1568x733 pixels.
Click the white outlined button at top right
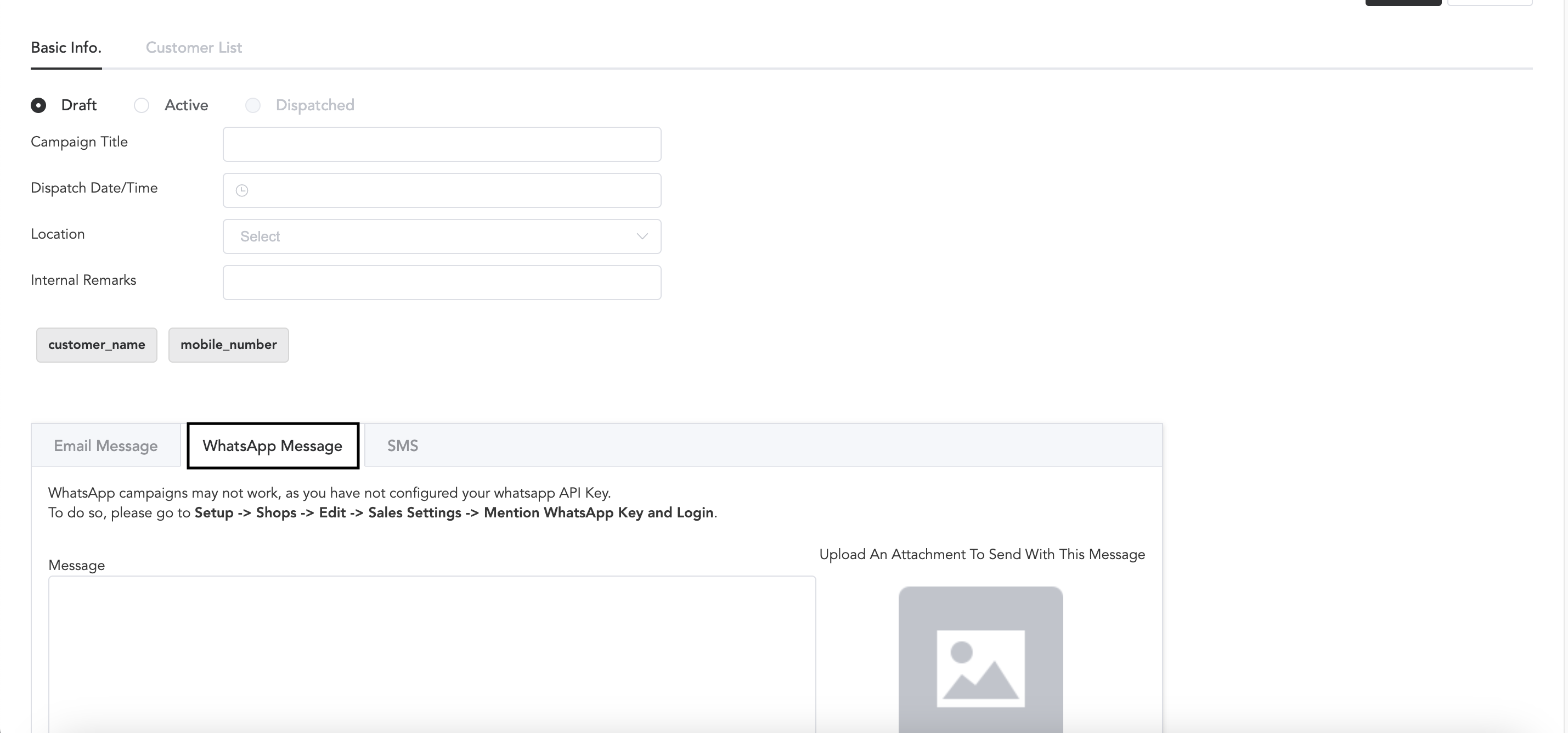pyautogui.click(x=1489, y=2)
